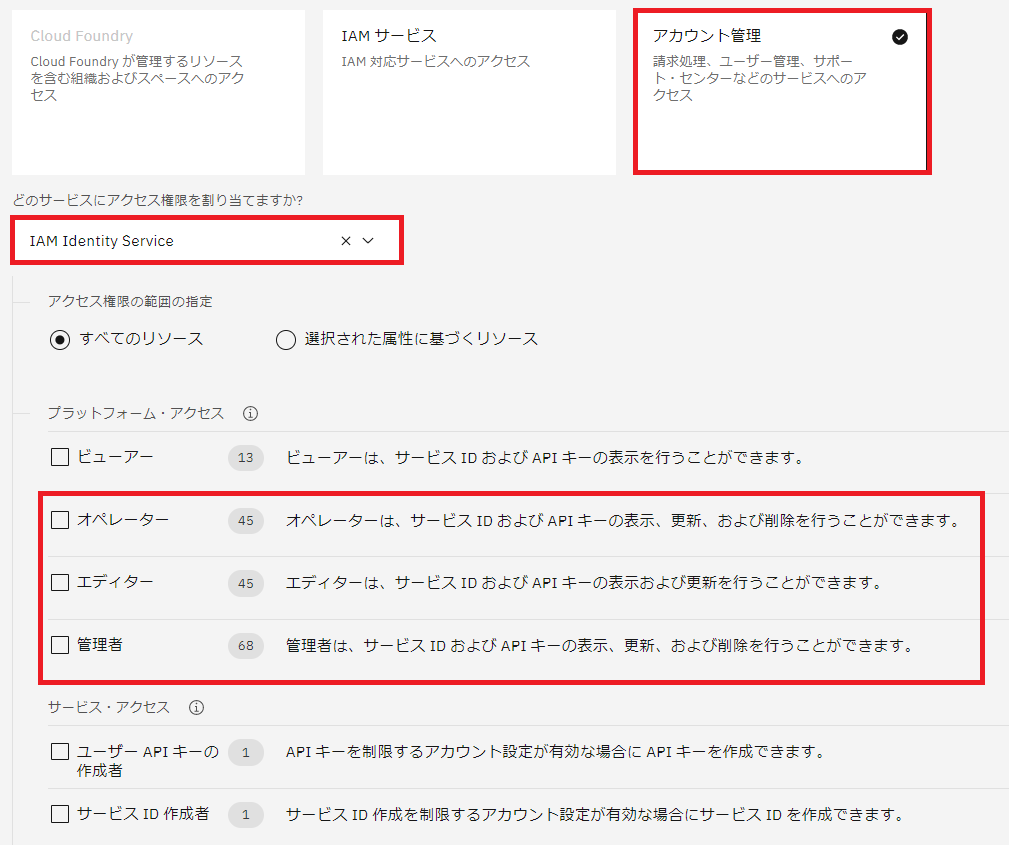The height and width of the screenshot is (845, 1009).
Task: Click the 1 badge for ユーザー API キーの作成者
Action: click(246, 752)
